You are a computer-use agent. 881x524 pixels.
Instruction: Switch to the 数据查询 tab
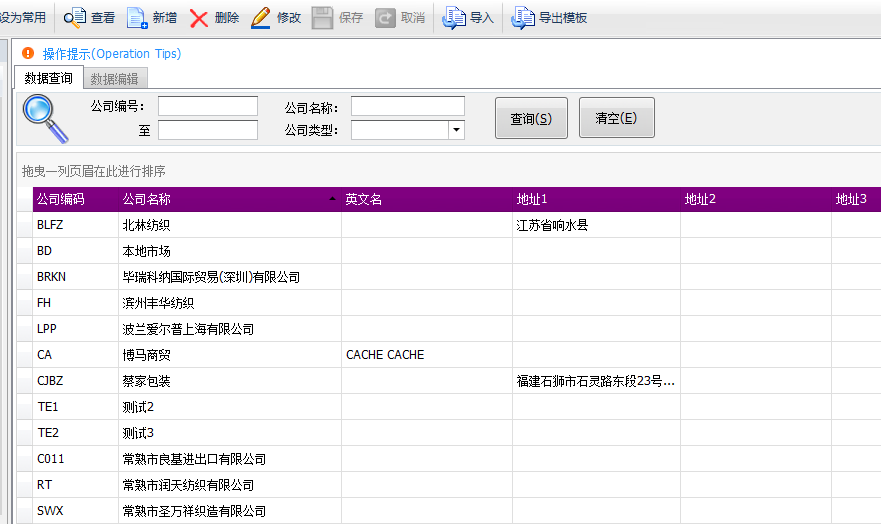[x=48, y=78]
